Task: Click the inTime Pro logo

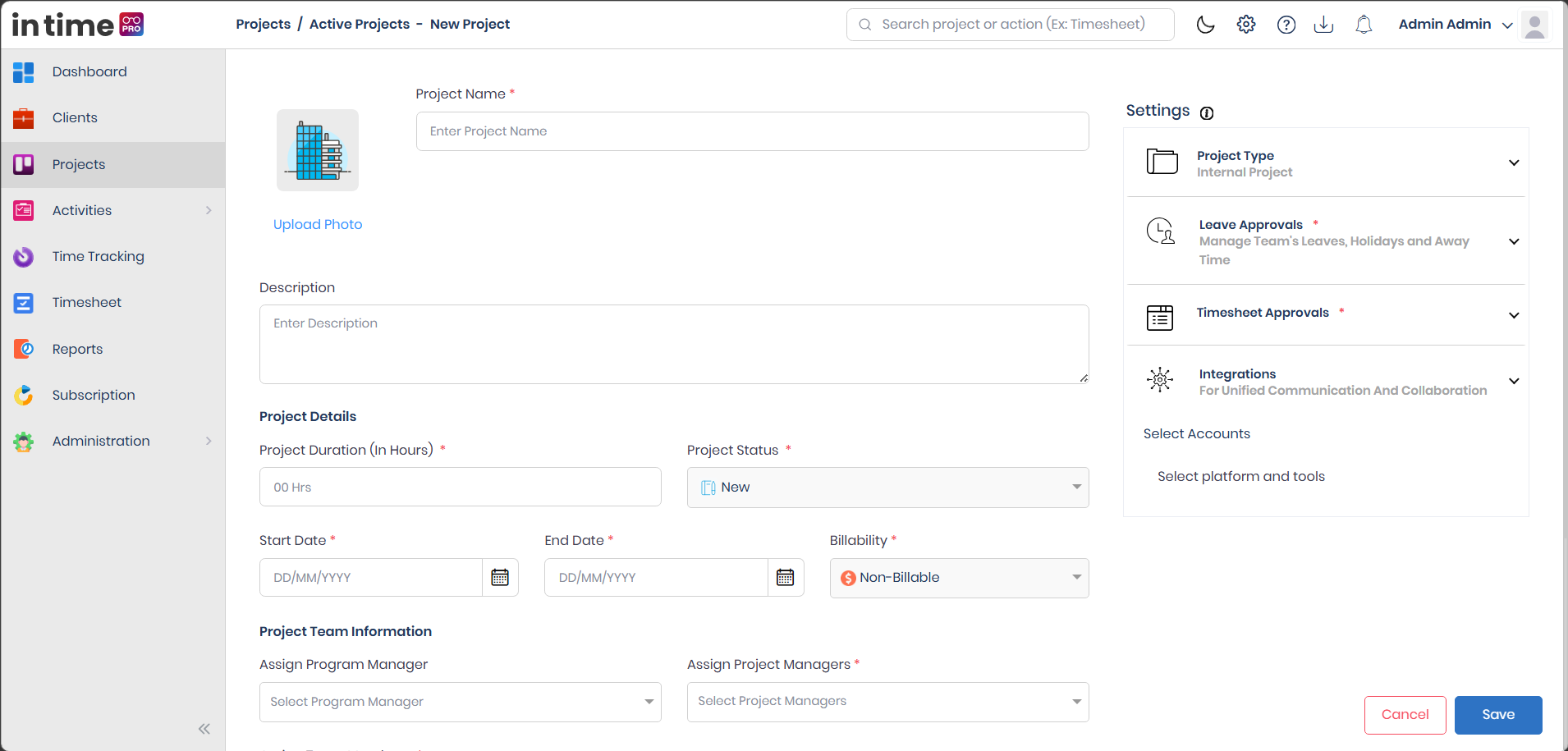Action: (78, 25)
